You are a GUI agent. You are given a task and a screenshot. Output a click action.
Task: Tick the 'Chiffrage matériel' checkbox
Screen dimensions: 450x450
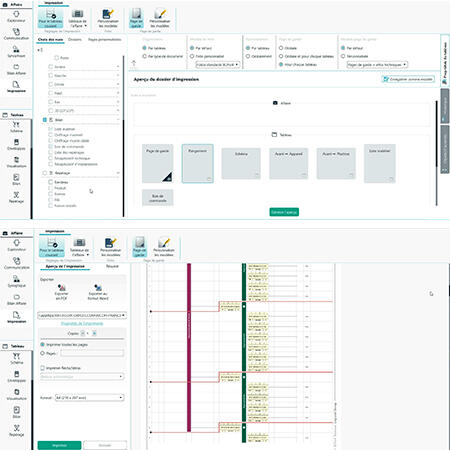coord(51,135)
